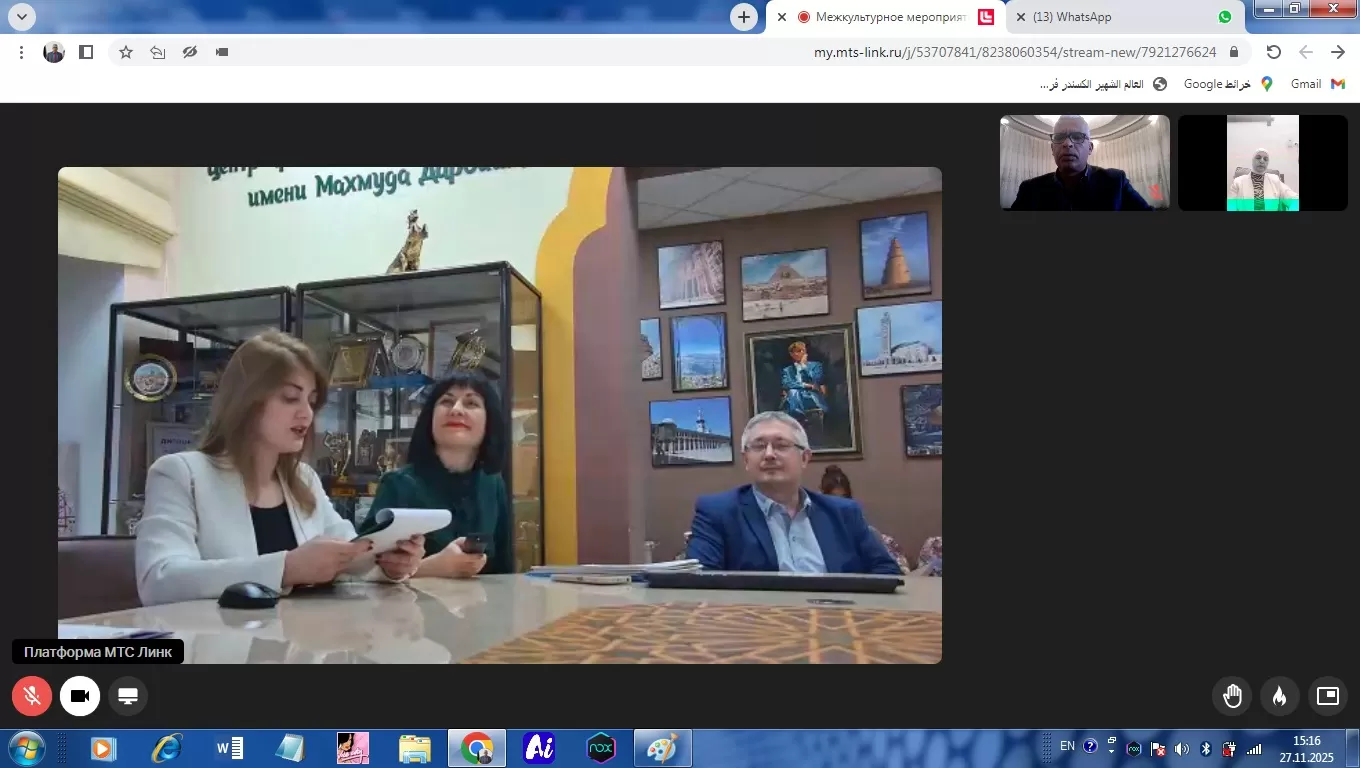This screenshot has height=768, width=1360.
Task: Raise hand in the webinar
Action: pyautogui.click(x=1232, y=696)
